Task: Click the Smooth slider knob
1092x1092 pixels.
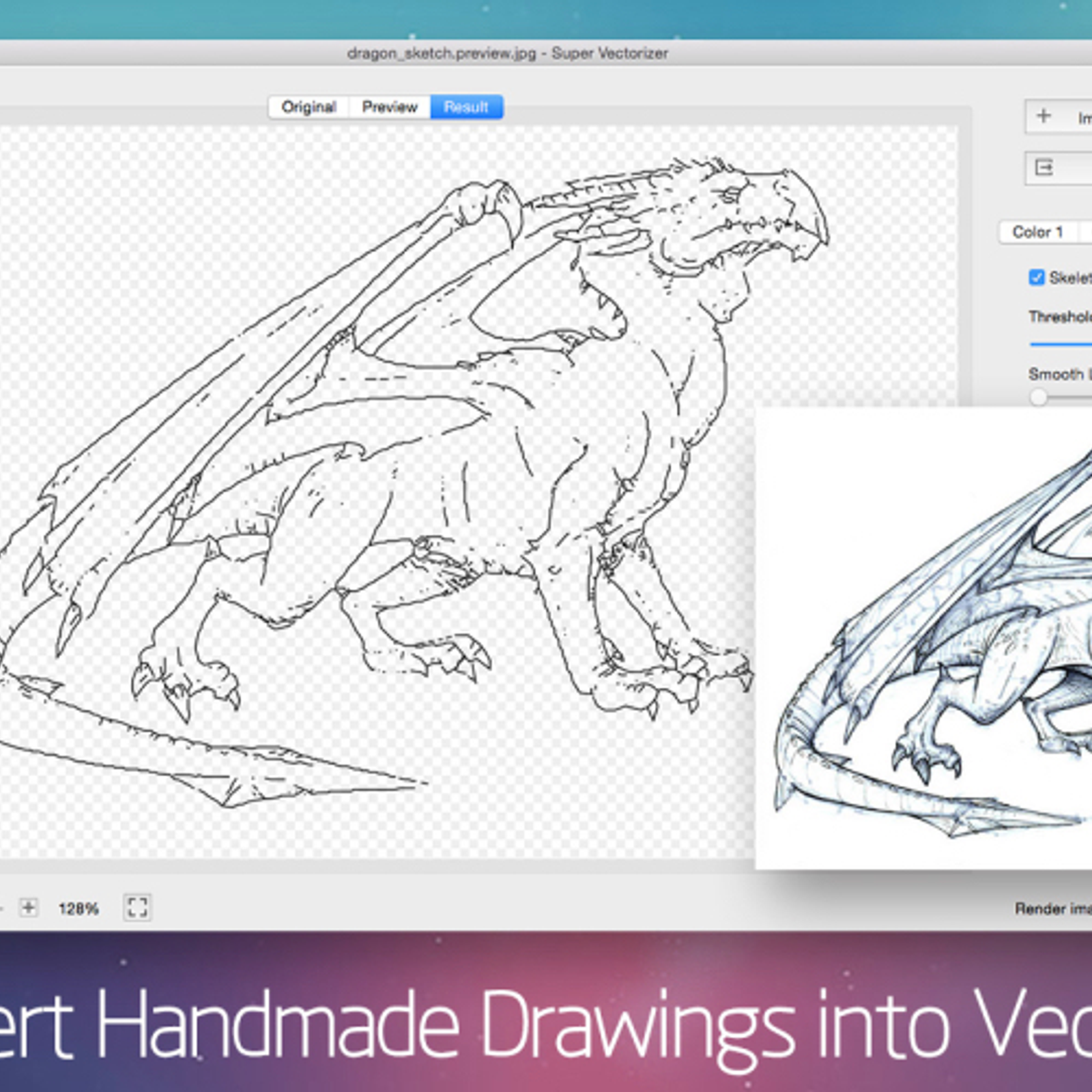Action: pyautogui.click(x=1038, y=397)
